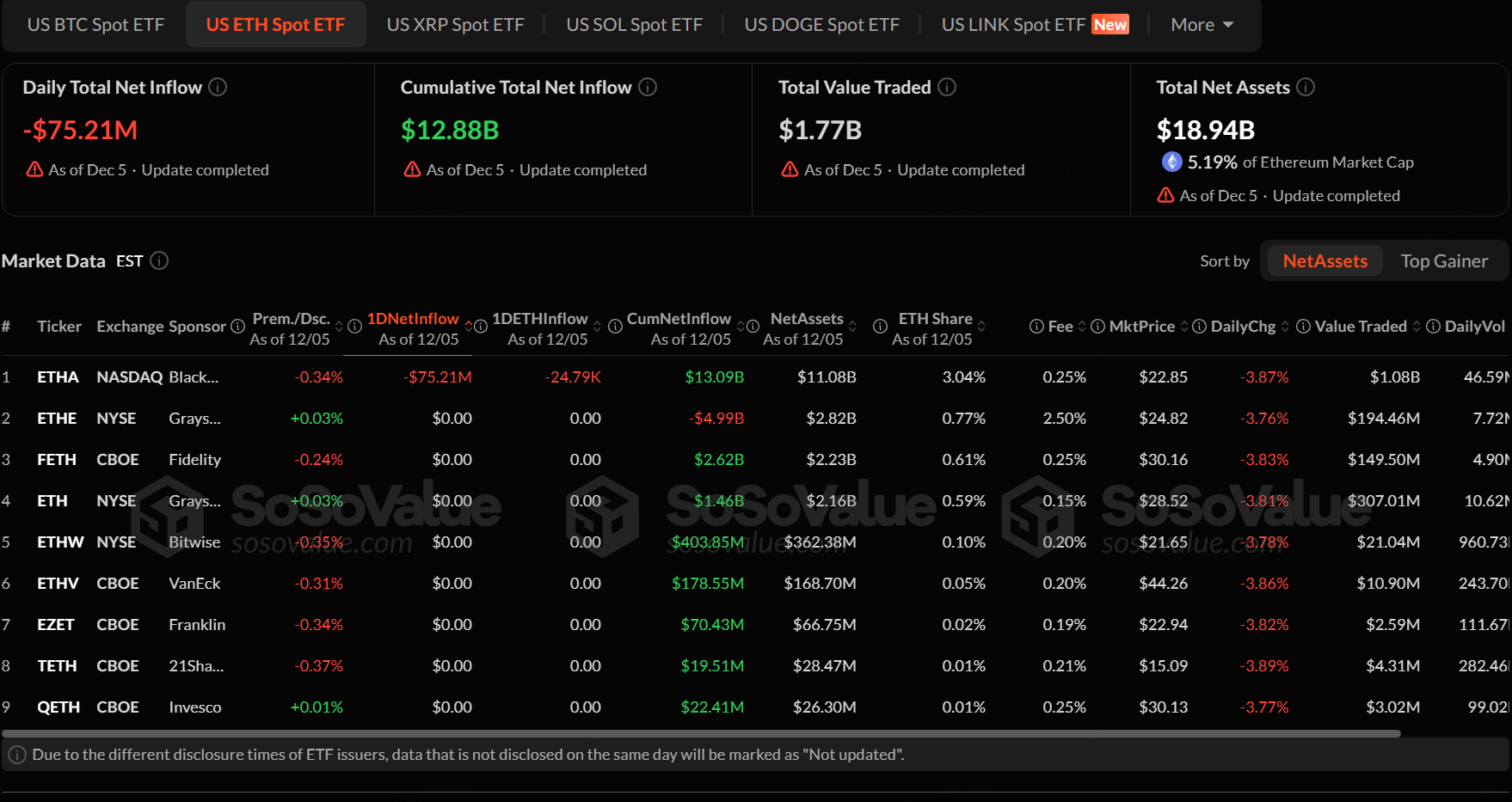Switch to US BTC Spot ETF tab
The height and width of the screenshot is (802, 1512).
95,25
